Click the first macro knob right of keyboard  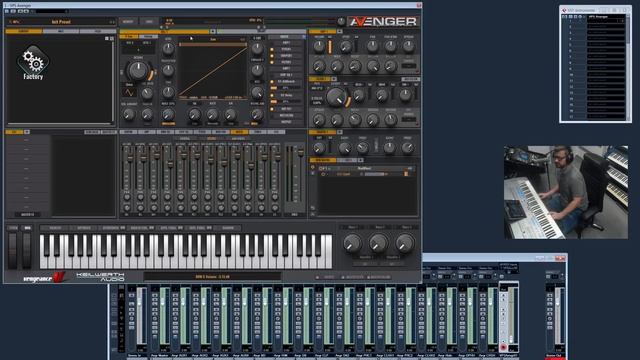(352, 243)
